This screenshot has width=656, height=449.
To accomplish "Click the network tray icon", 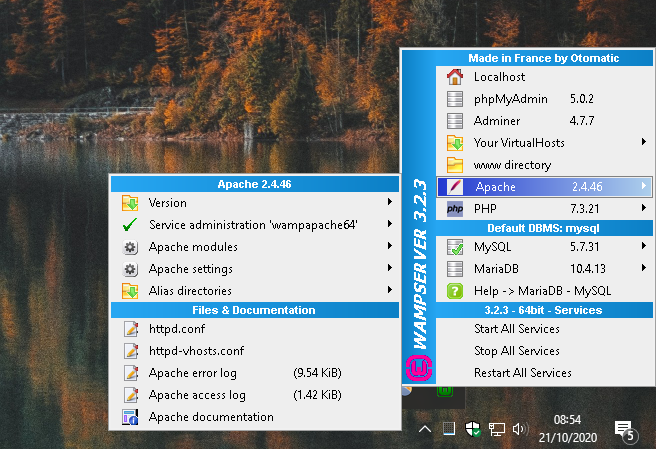I will (497, 429).
